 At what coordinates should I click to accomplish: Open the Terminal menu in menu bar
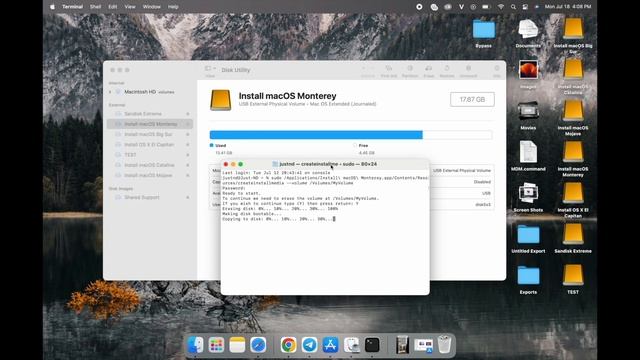72,7
